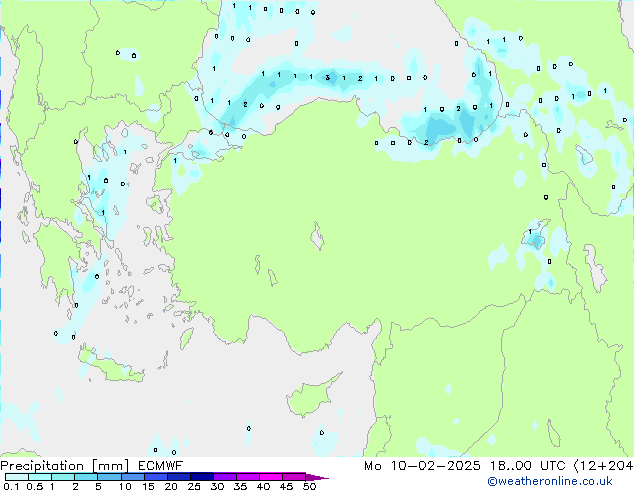Click the 35–40 mm legend color box

coord(248,477)
